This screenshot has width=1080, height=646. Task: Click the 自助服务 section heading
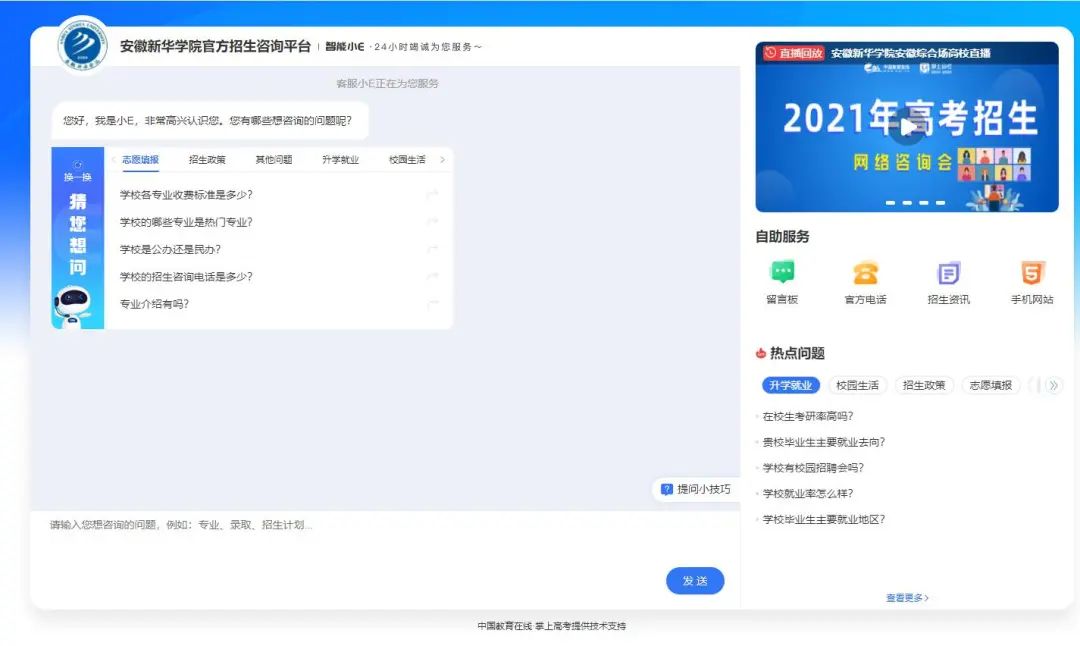click(x=782, y=236)
